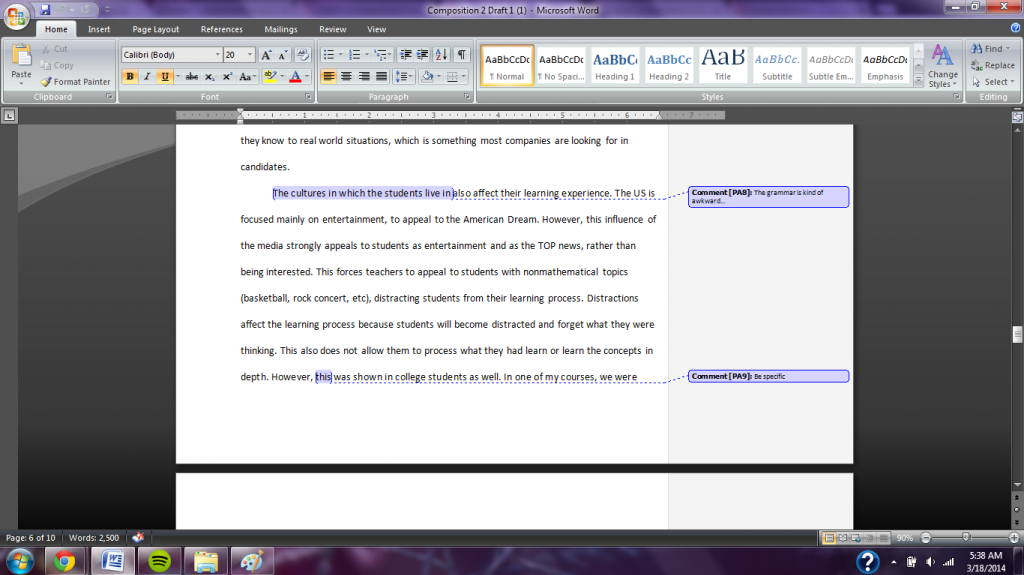
Task: Justify the paragraph text
Action: pyautogui.click(x=381, y=77)
